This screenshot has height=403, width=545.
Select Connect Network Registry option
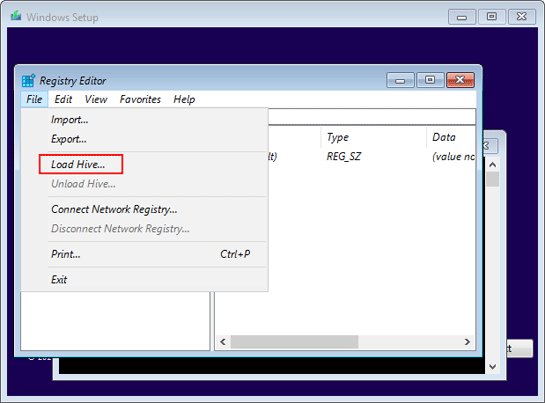114,209
